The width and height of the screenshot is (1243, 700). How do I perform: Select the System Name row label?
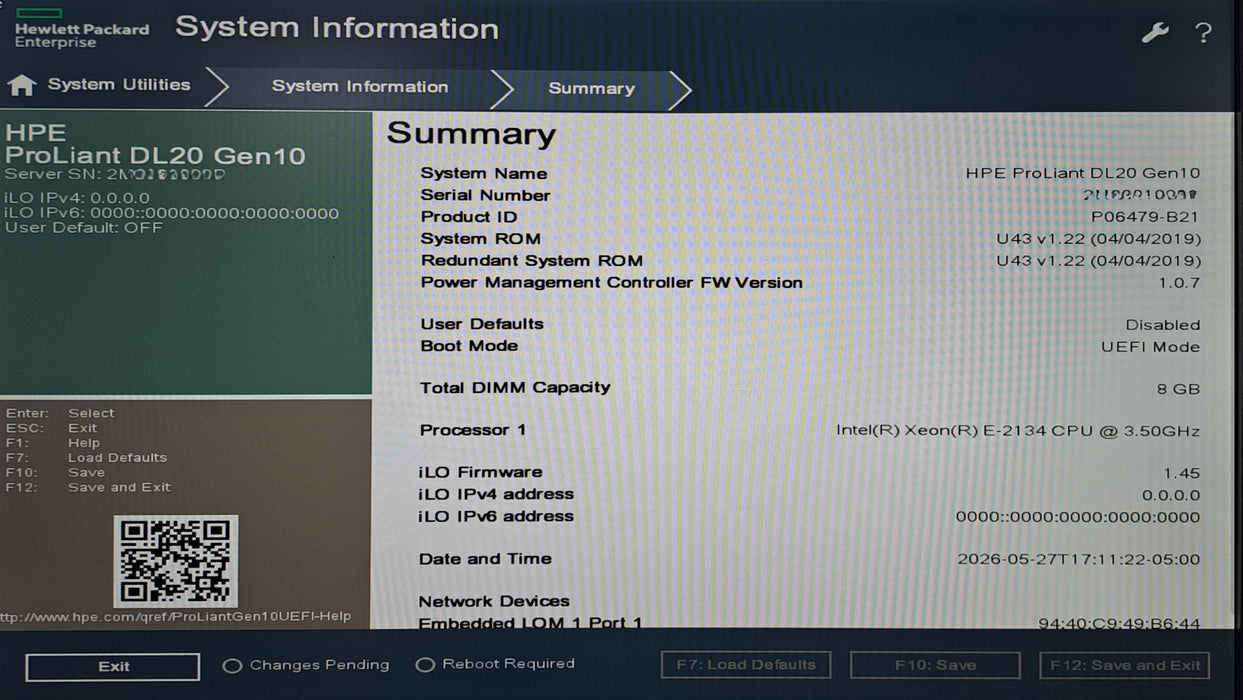click(x=483, y=174)
